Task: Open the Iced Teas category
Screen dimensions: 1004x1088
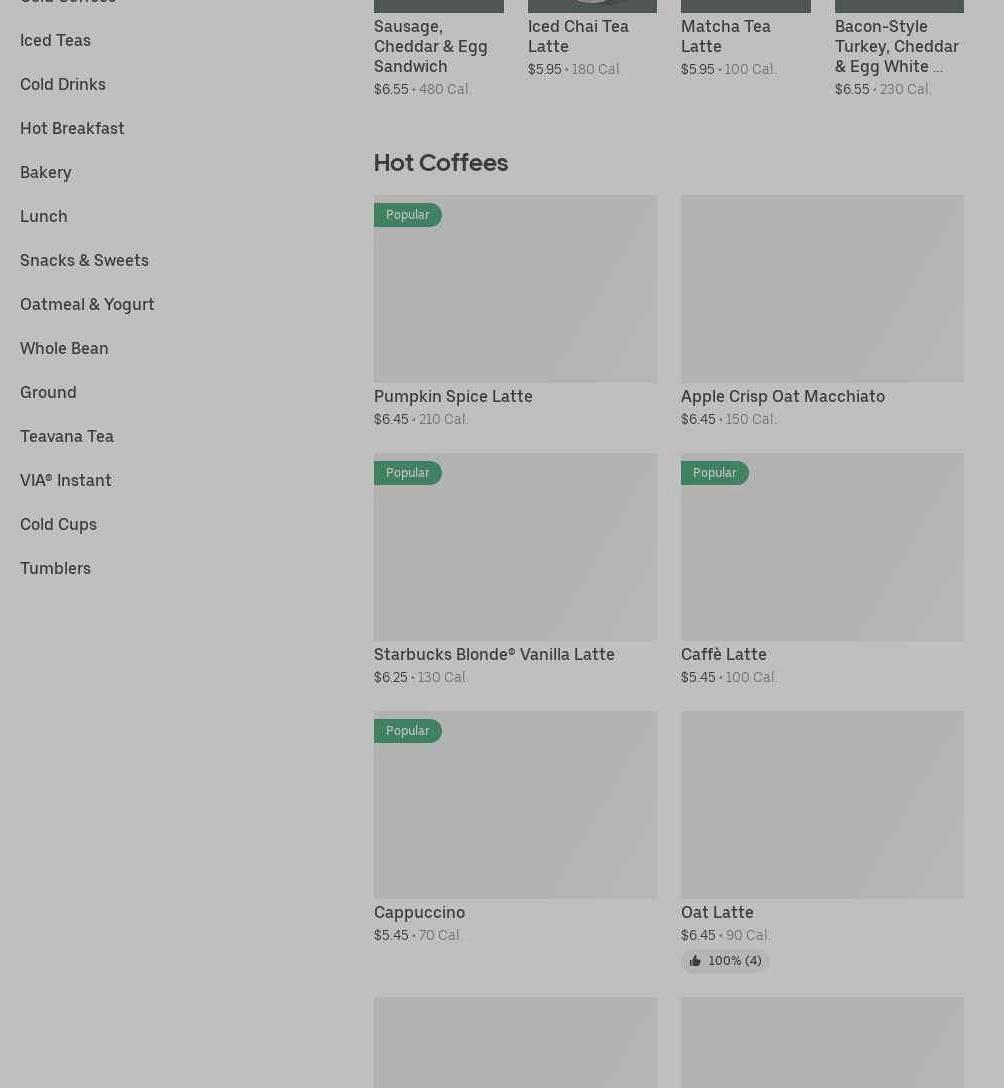Action: click(x=55, y=40)
